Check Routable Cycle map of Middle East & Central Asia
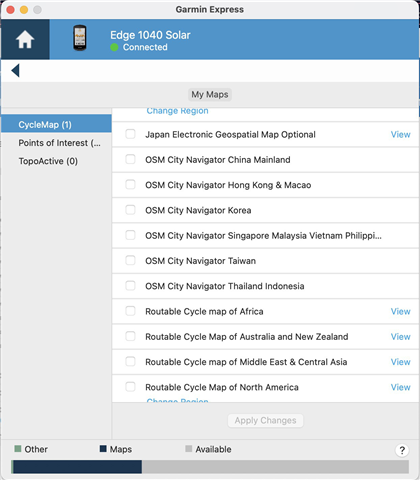The image size is (420, 480). pos(130,362)
